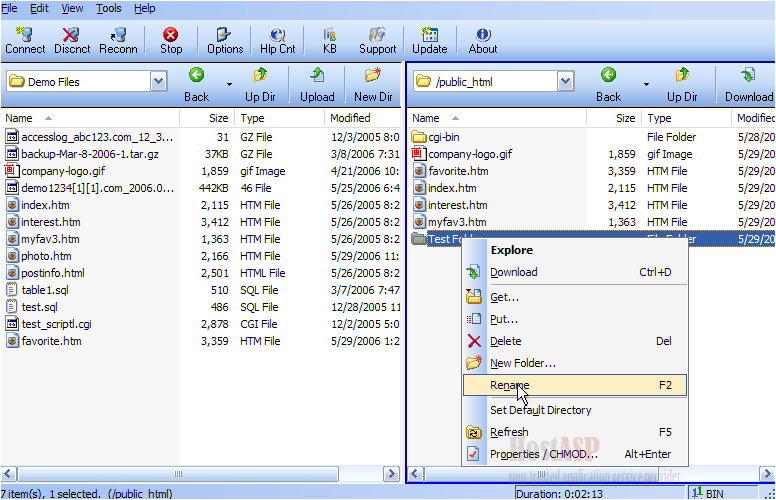Click the Upload icon in local pane
This screenshot has width=776, height=500.
pos(317,84)
